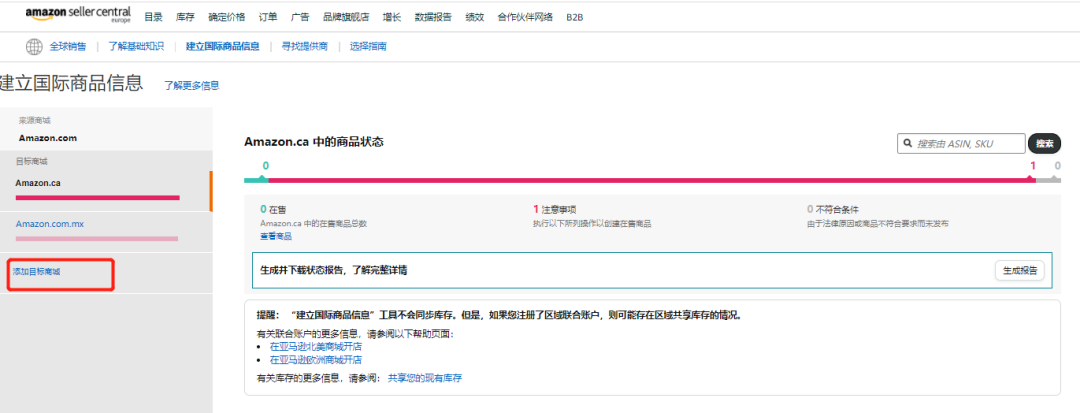Open 共享您的现有库存 link
1080x413 pixels.
pyautogui.click(x=424, y=378)
